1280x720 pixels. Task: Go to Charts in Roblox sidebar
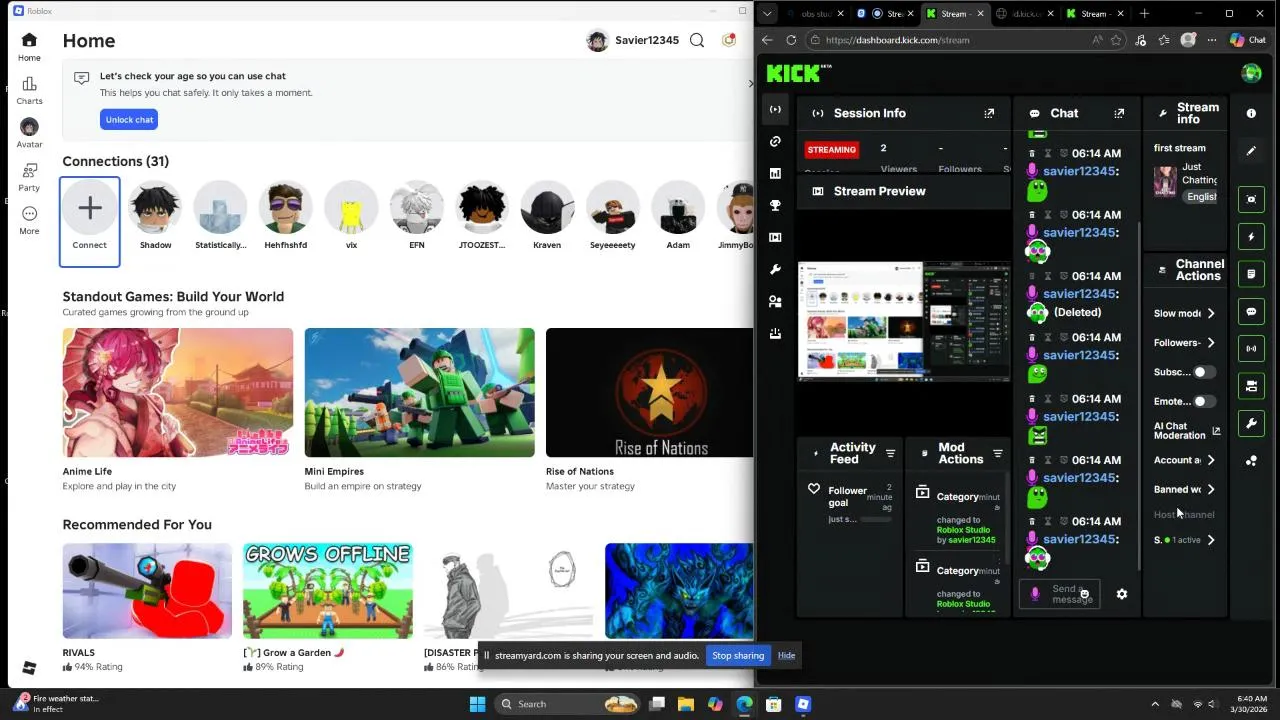click(x=29, y=90)
